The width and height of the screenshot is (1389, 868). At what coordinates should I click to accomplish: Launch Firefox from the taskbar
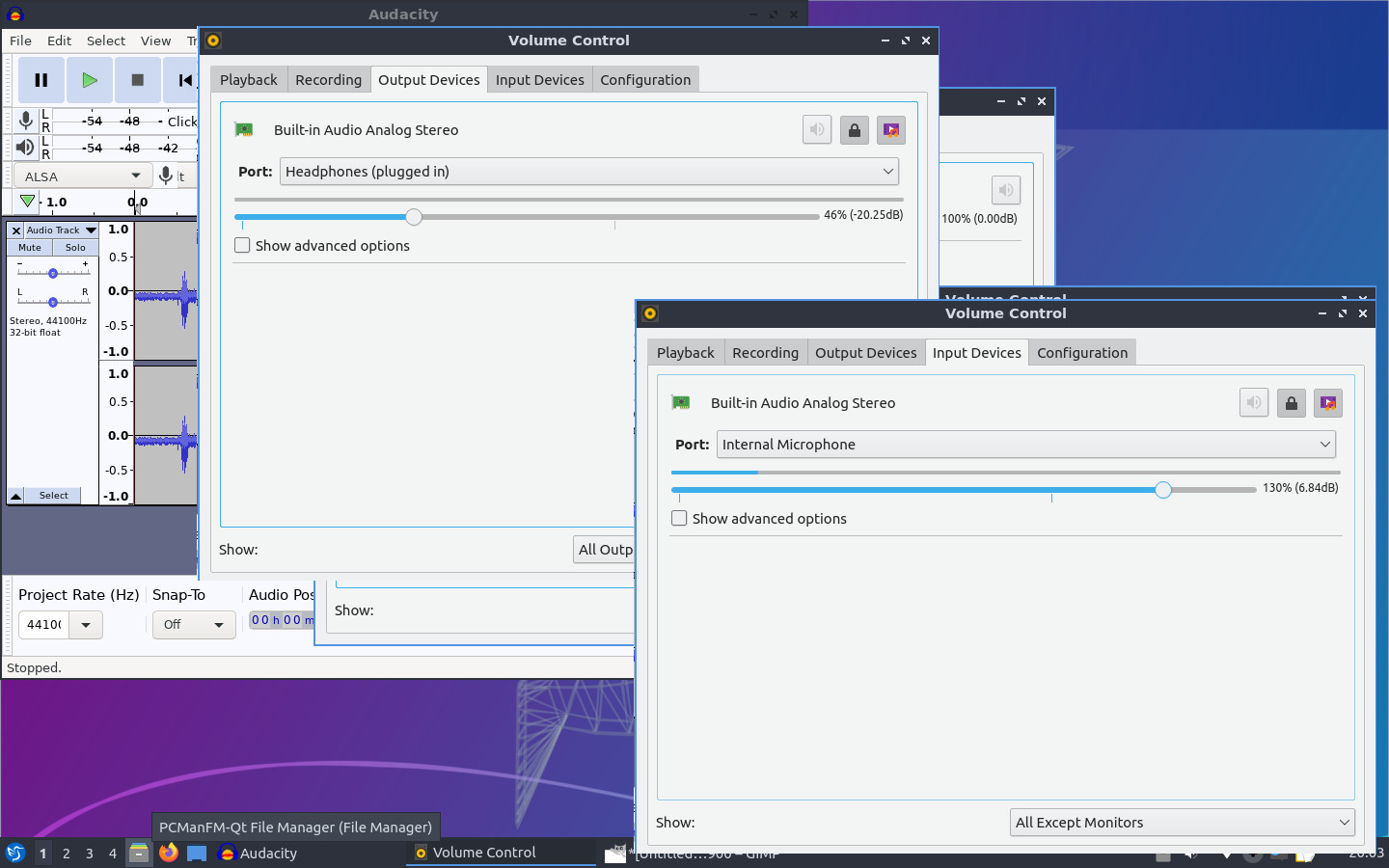[170, 853]
